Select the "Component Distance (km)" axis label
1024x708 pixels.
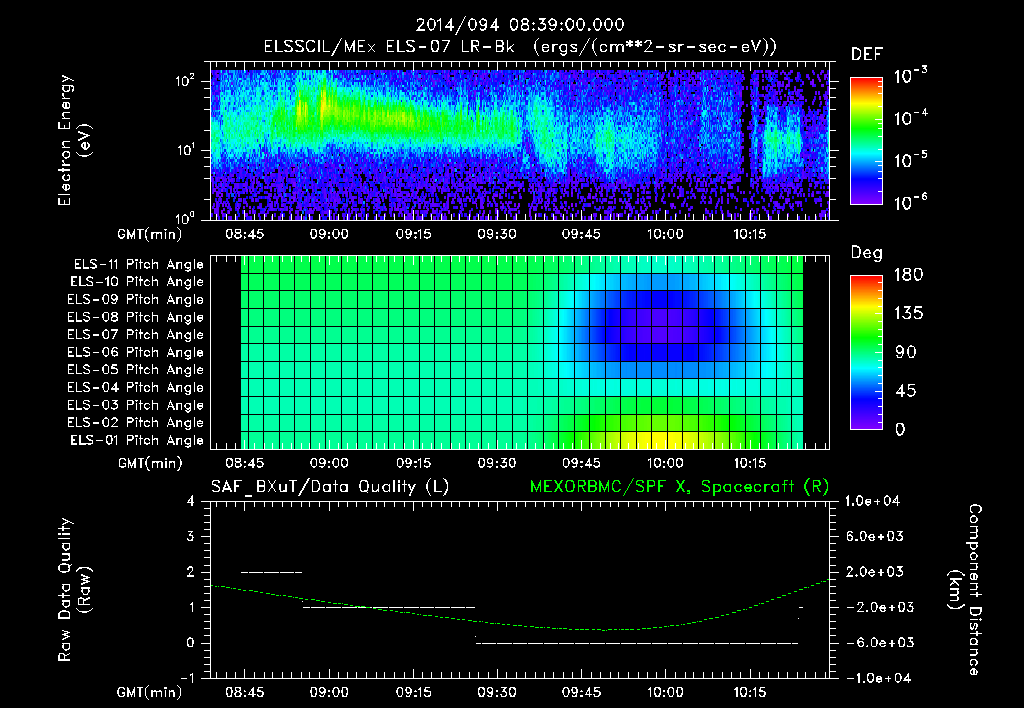point(964,590)
